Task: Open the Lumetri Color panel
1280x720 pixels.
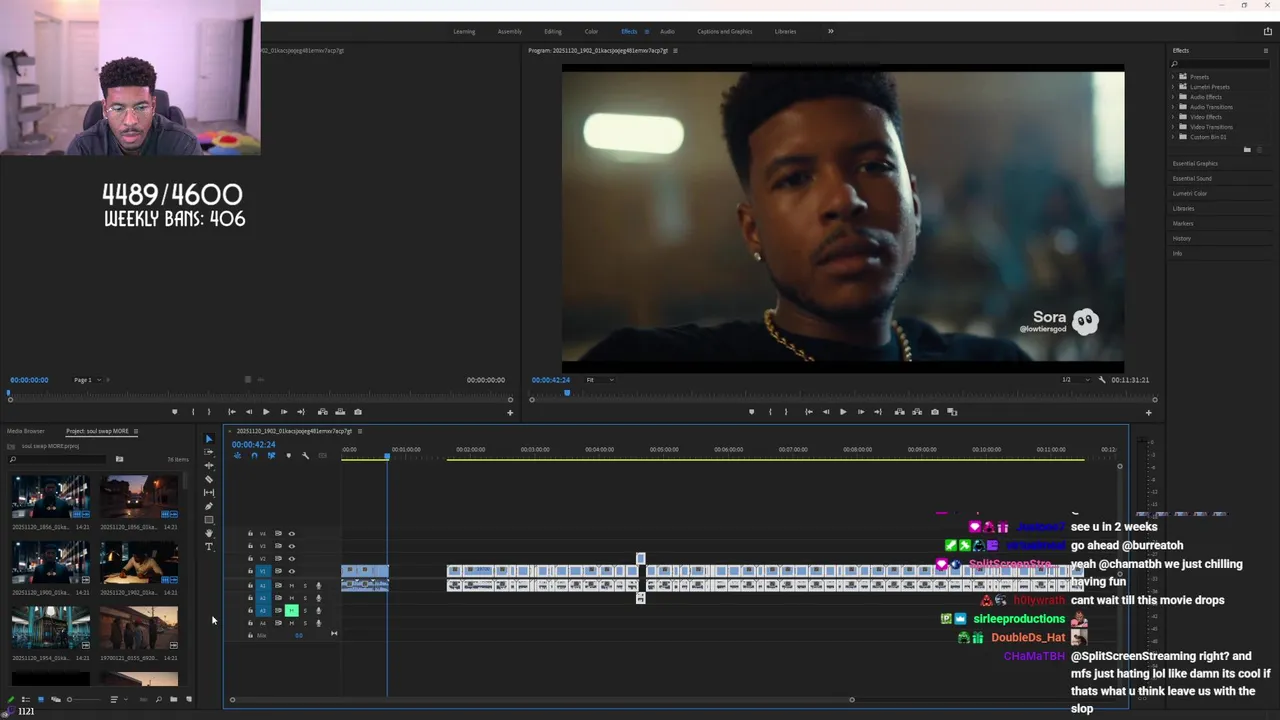Action: click(1190, 193)
